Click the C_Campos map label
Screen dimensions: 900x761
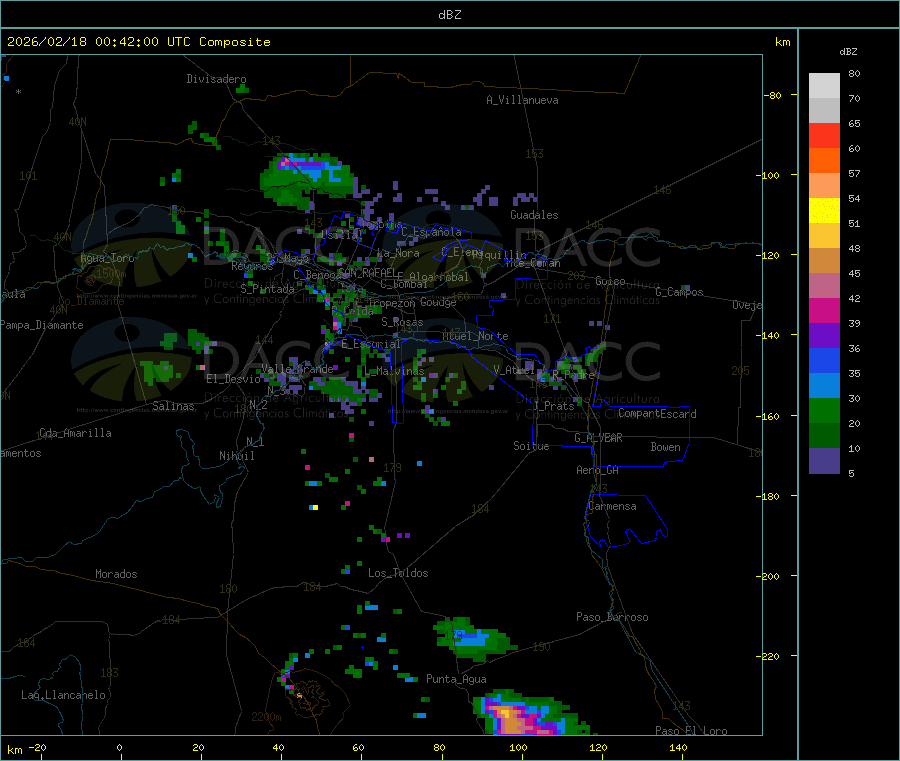pos(680,292)
